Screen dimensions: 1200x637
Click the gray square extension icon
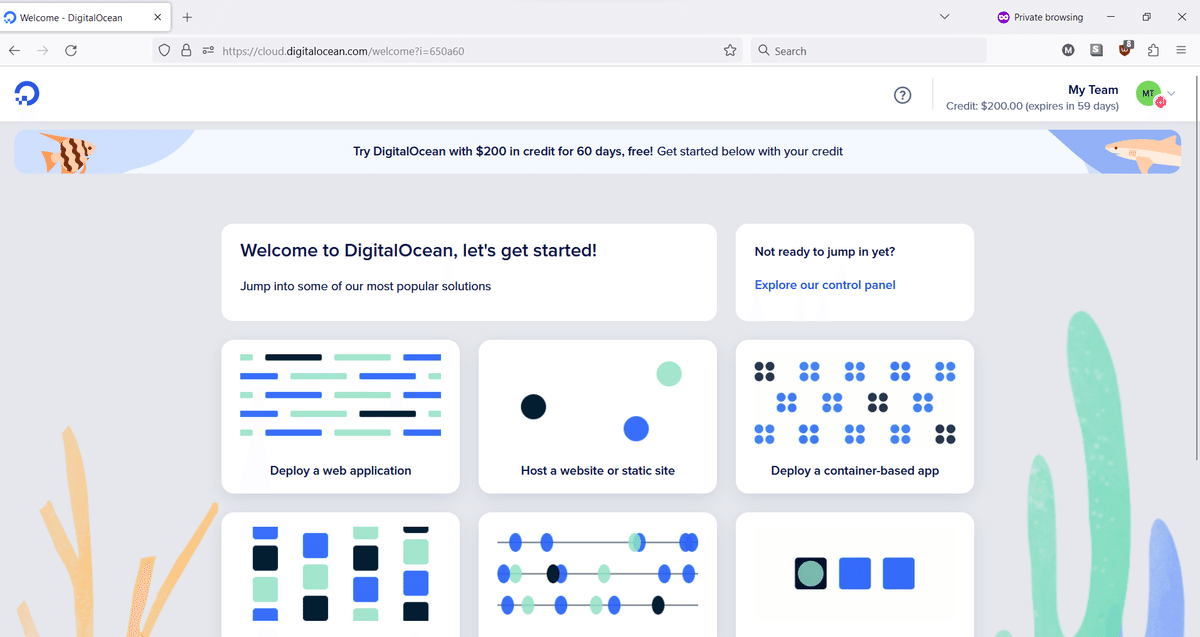[1097, 50]
